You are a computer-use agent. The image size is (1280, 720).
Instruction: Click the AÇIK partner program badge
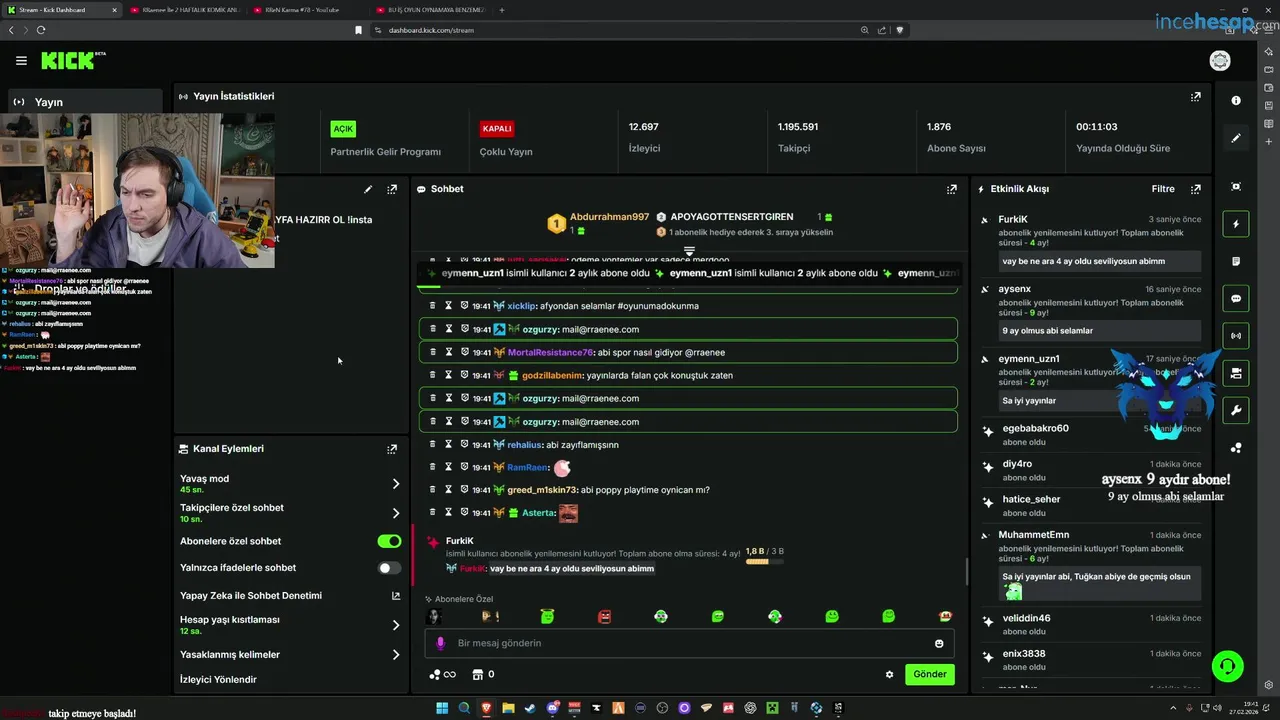coord(343,129)
